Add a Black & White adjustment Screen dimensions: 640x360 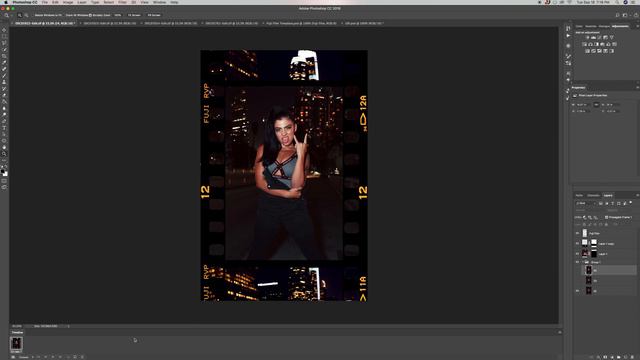[x=596, y=44]
